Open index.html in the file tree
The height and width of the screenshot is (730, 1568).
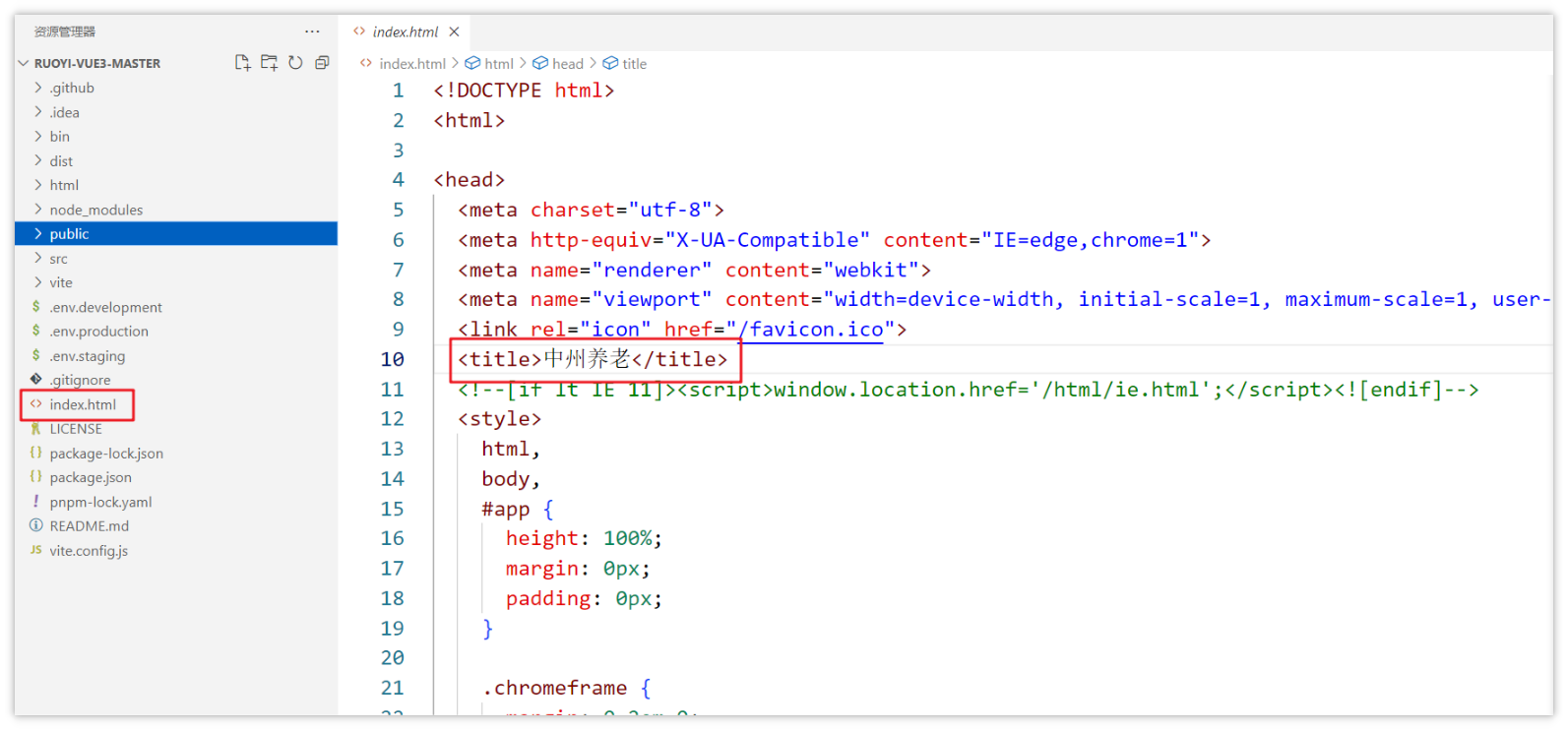click(175, 404)
